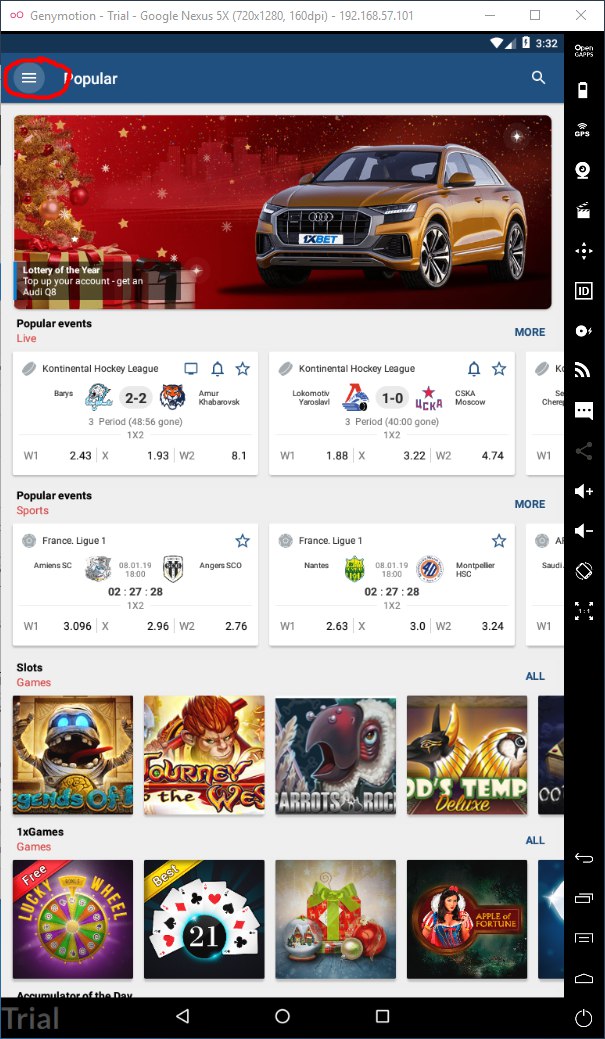The width and height of the screenshot is (605, 1039).
Task: Select W2 odds 8.1 Amur Khabarovsk
Action: coord(212,455)
